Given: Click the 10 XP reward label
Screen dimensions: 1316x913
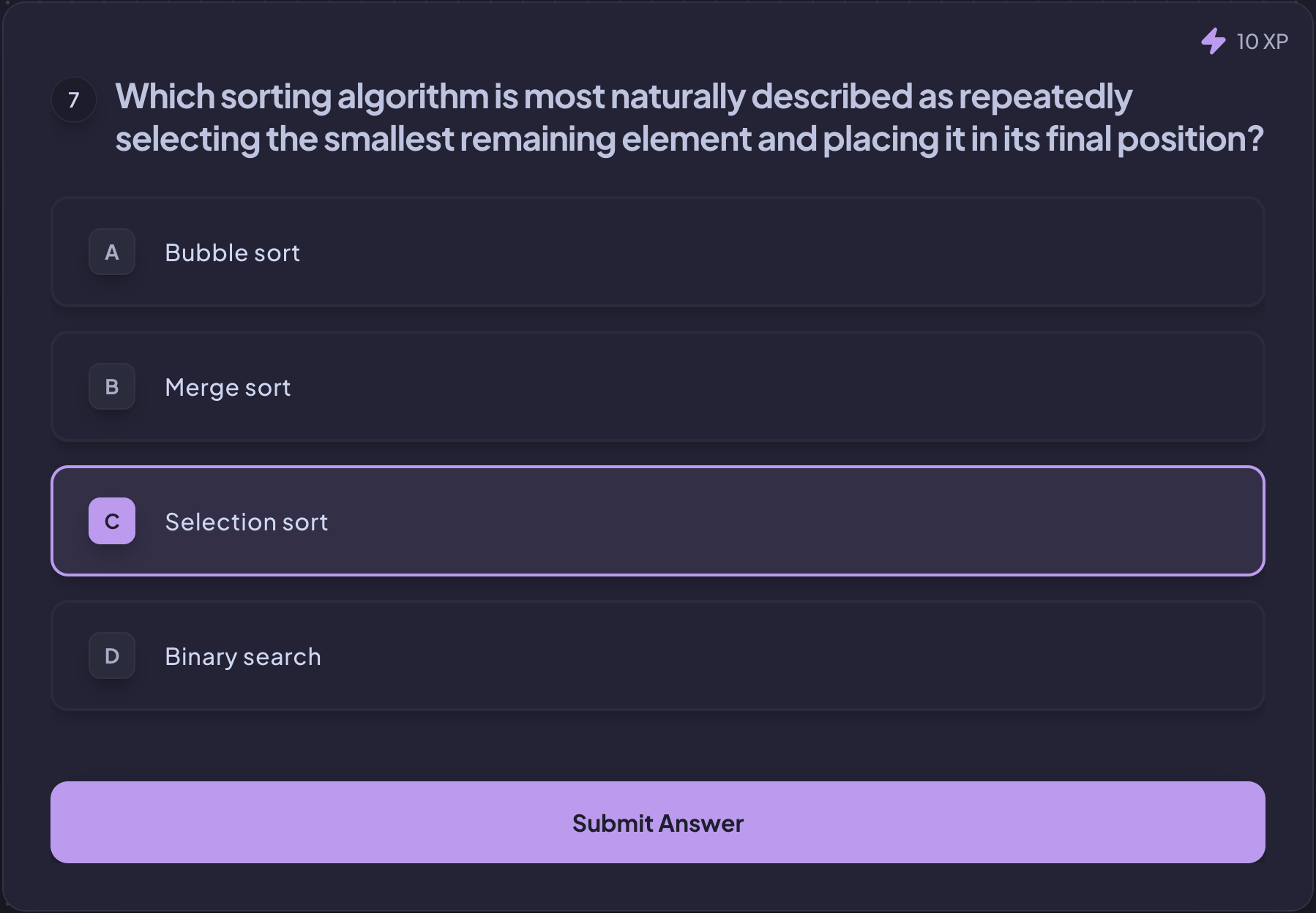Looking at the screenshot, I should [1262, 42].
